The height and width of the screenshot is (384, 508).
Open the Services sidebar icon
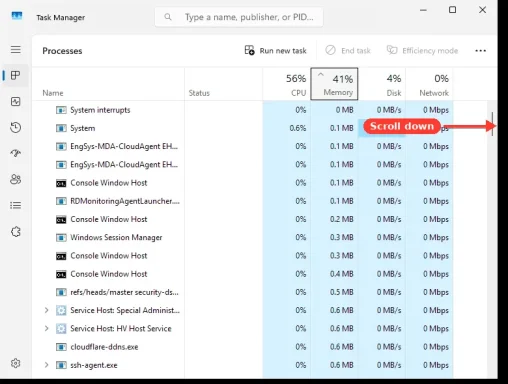click(x=16, y=231)
